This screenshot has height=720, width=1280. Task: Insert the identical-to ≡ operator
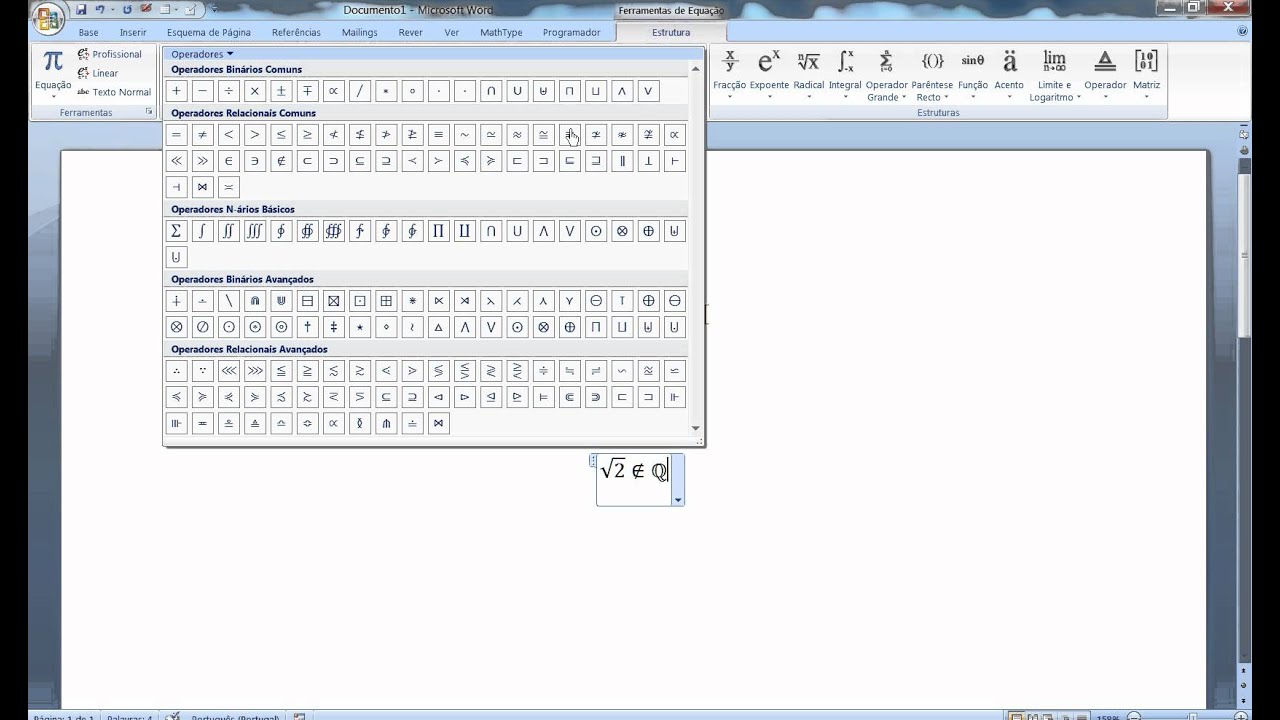(x=438, y=134)
